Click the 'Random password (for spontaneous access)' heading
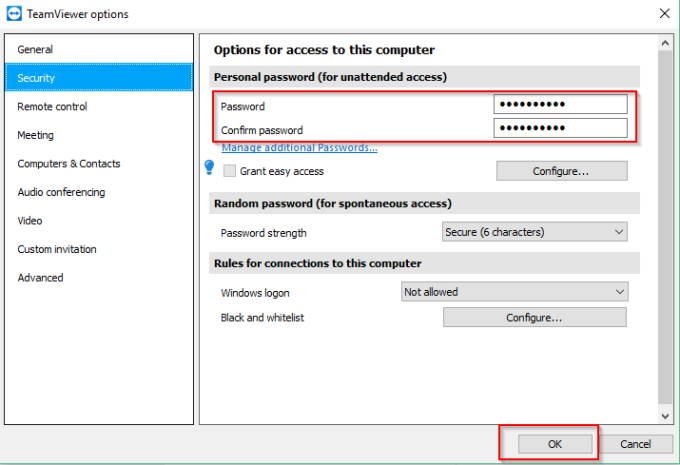 (333, 203)
